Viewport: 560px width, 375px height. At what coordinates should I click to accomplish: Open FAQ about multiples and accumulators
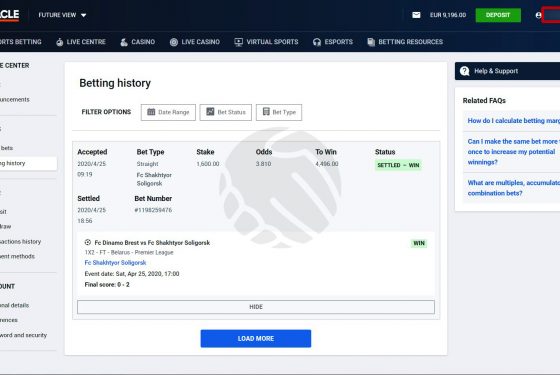514,188
